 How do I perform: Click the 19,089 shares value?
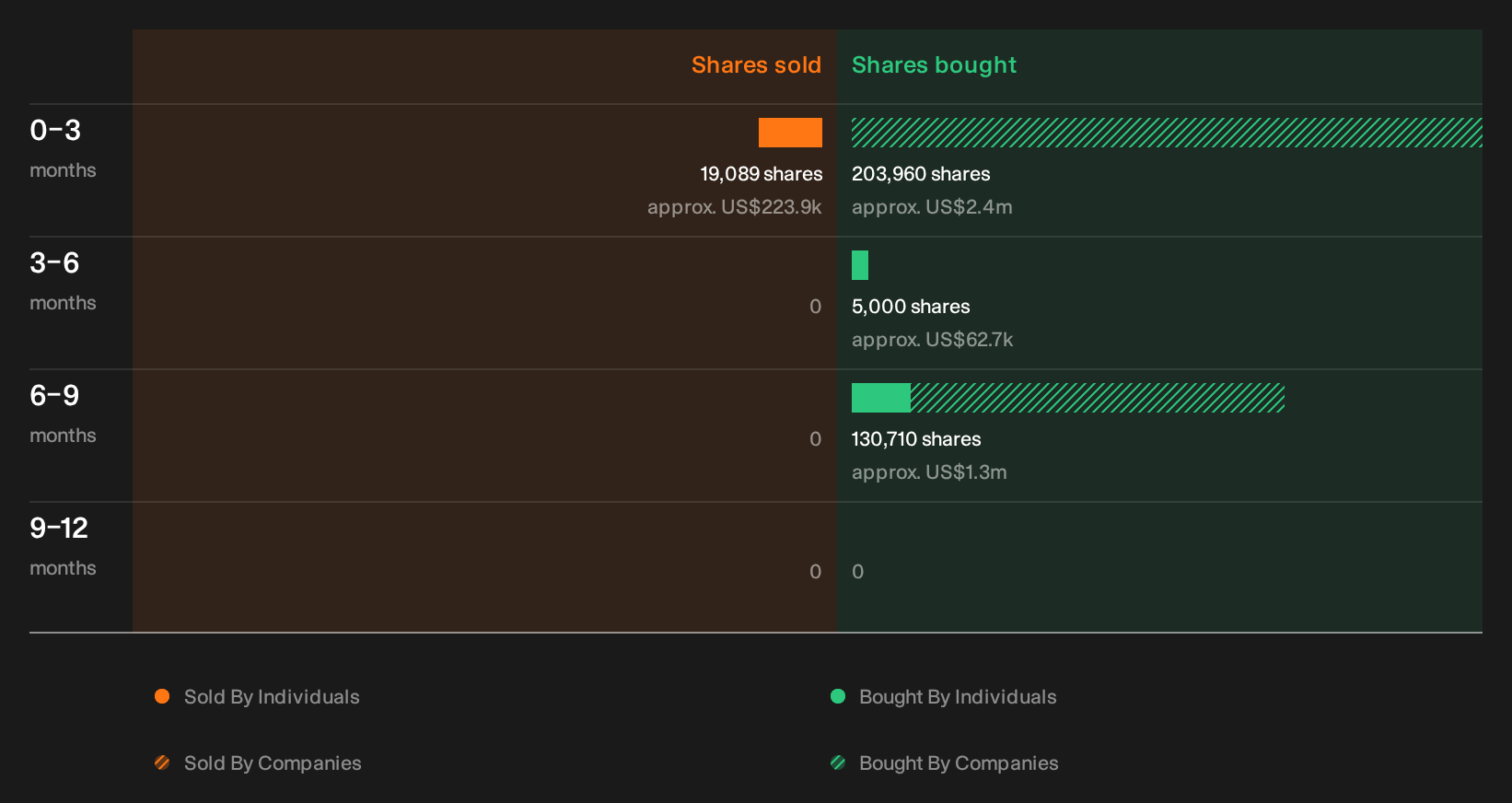(761, 174)
